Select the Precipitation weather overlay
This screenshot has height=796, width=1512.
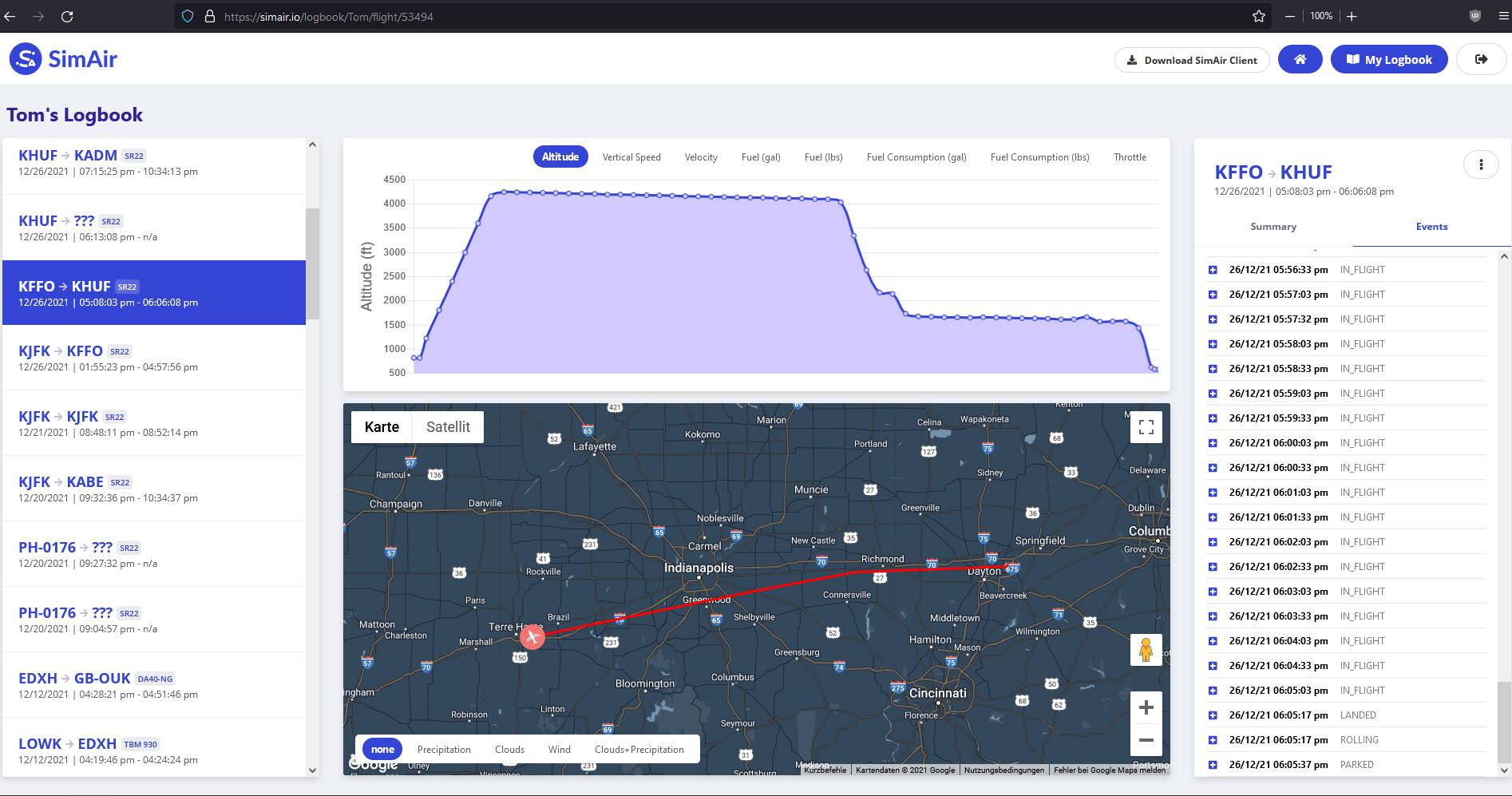(444, 750)
